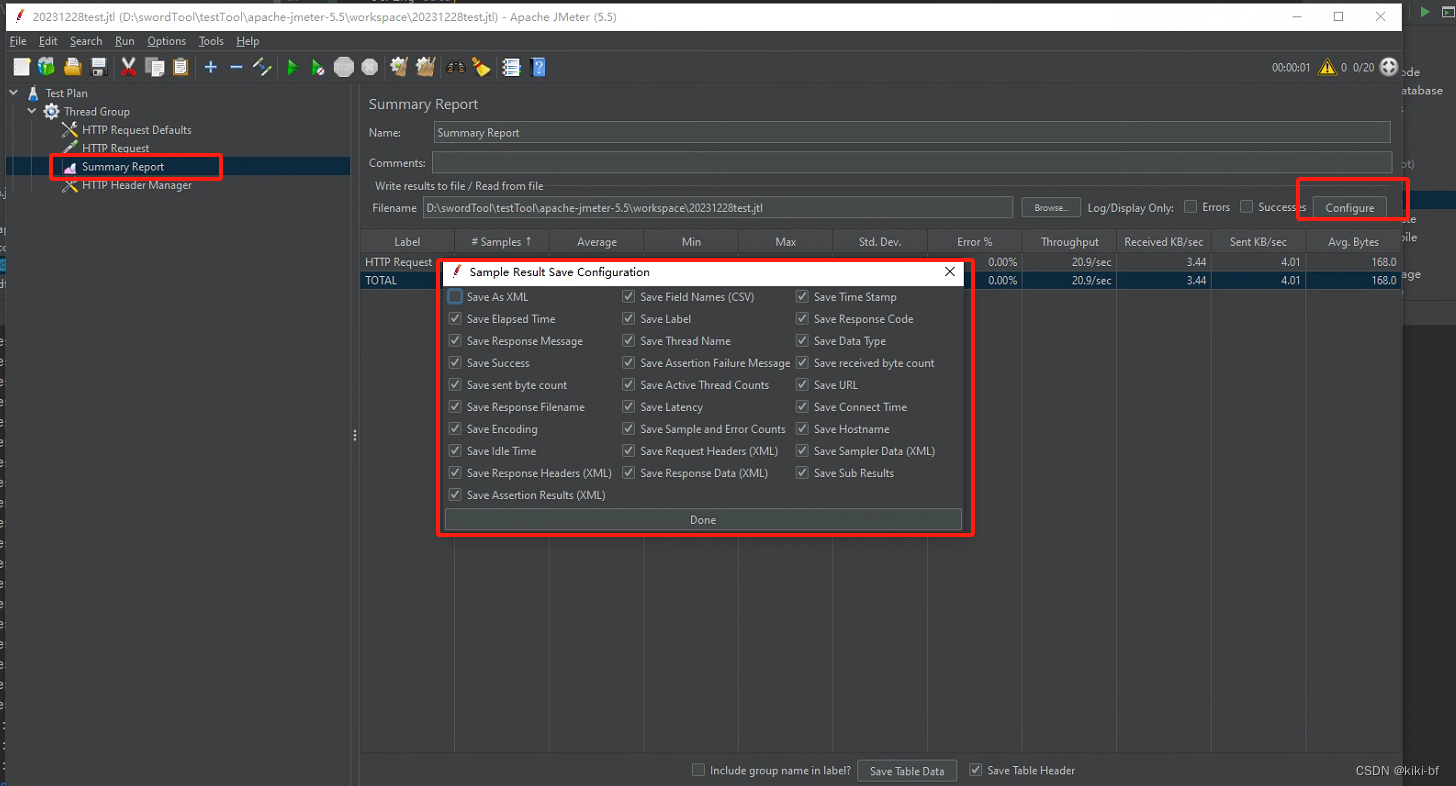Uncheck Save Response Data (XML)
This screenshot has width=1456, height=786.
pyautogui.click(x=629, y=473)
